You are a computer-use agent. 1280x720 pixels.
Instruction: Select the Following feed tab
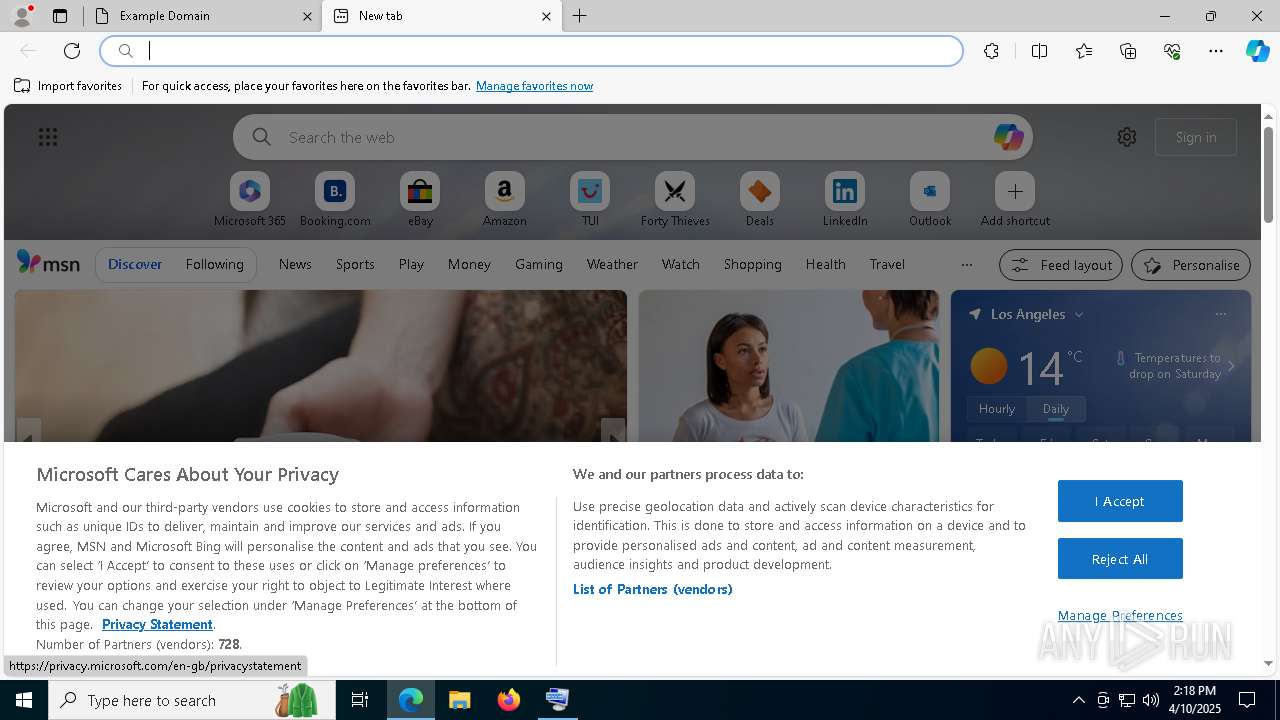point(214,264)
